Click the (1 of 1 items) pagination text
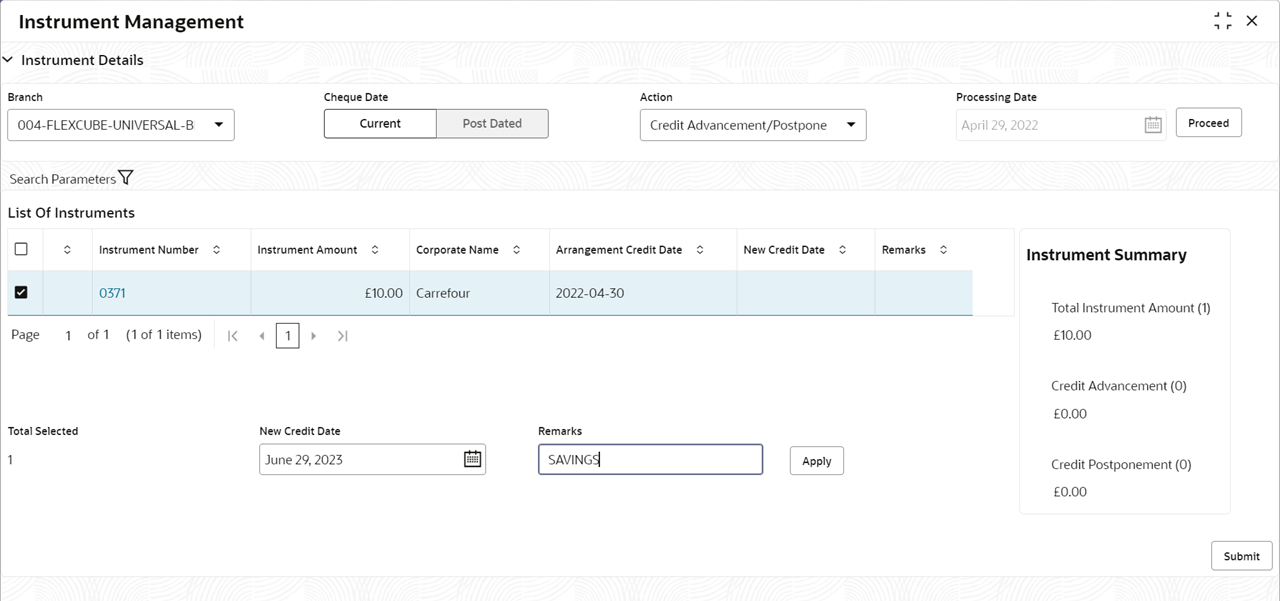Screen dimensions: 1280x601 tap(164, 335)
